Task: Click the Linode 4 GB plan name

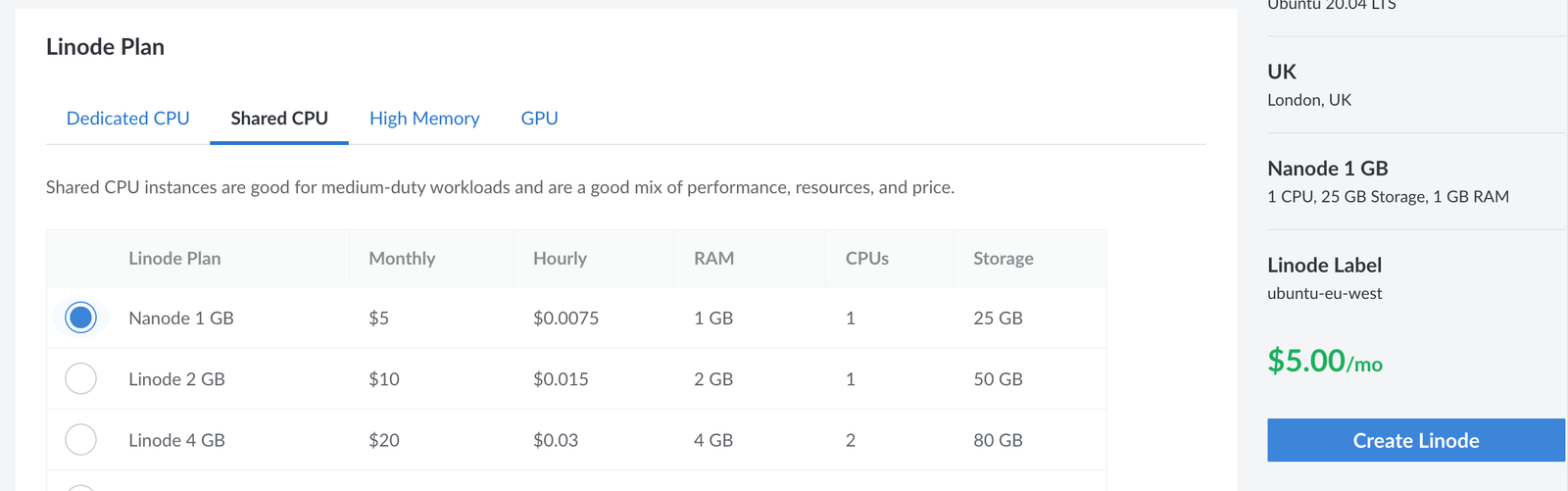Action: click(x=176, y=440)
